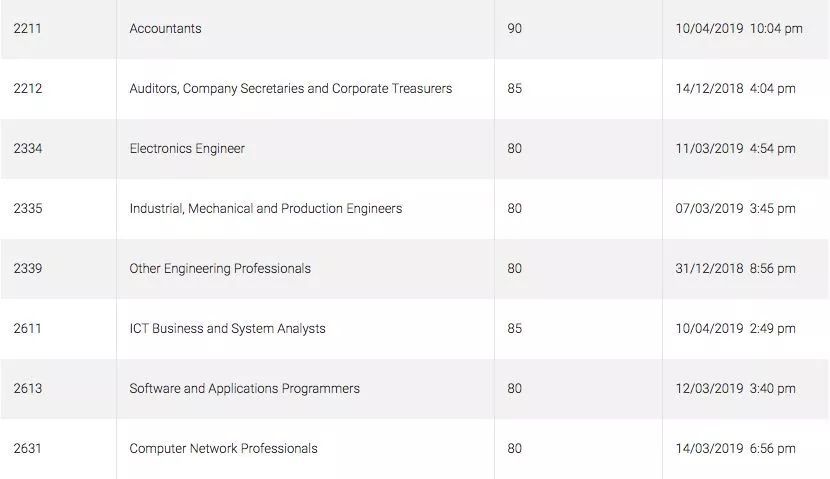Click date 14/12/2018 4:04 pm
Image resolution: width=830 pixels, height=479 pixels.
pyautogui.click(x=735, y=88)
